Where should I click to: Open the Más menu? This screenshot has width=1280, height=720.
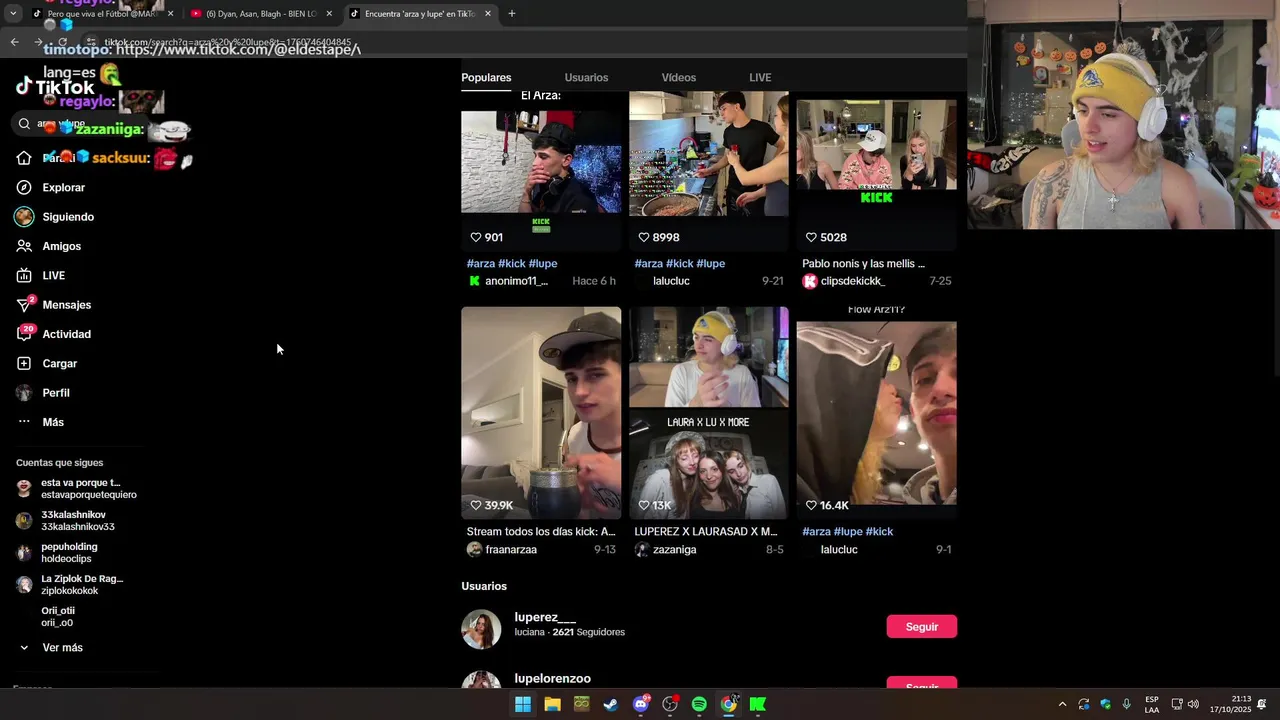coord(40,422)
